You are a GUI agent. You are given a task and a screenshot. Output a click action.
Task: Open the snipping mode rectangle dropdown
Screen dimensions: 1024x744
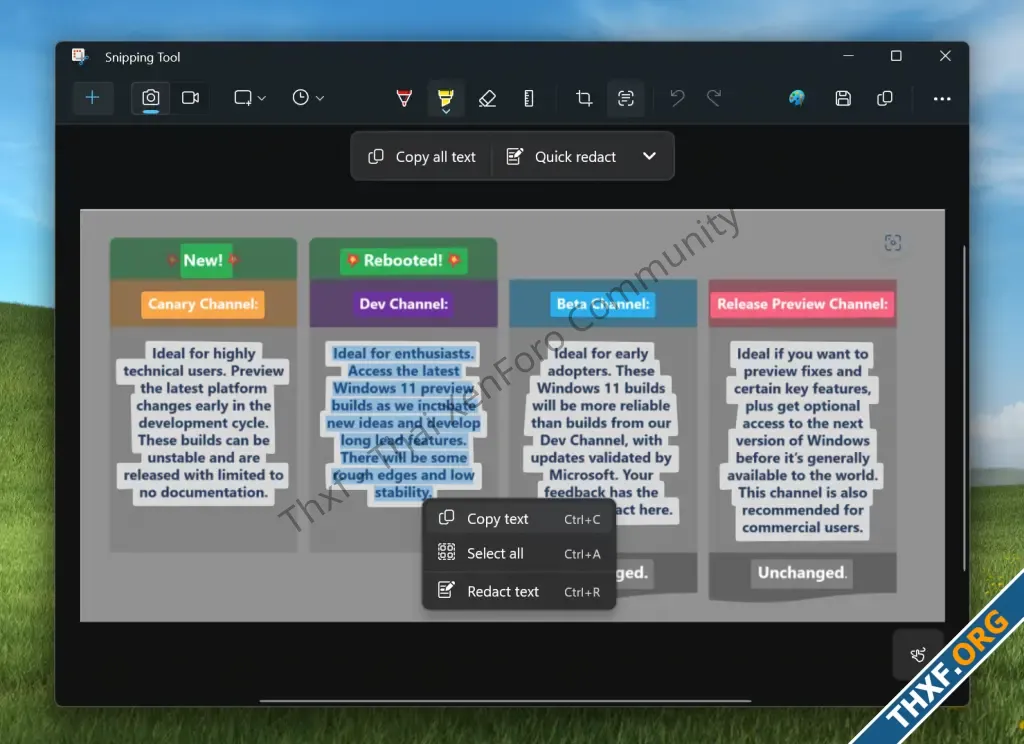coord(250,98)
